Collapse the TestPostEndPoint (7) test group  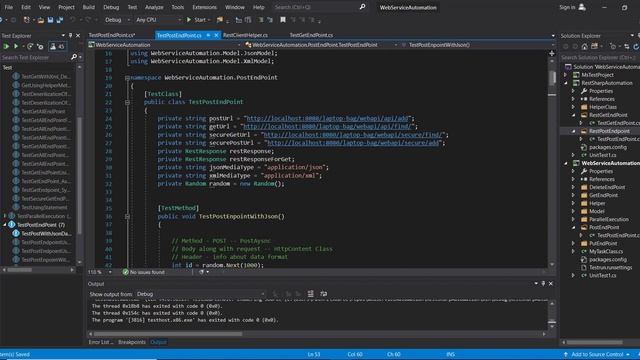(x=5, y=225)
